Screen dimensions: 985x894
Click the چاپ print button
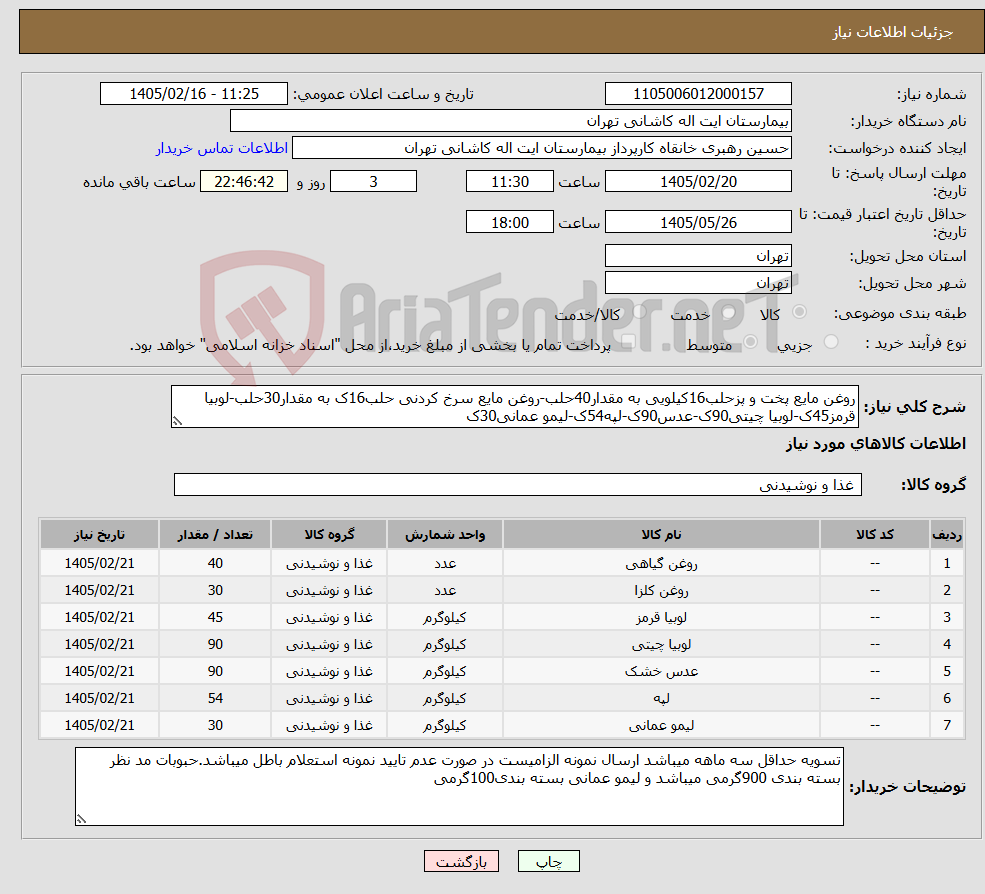click(548, 861)
